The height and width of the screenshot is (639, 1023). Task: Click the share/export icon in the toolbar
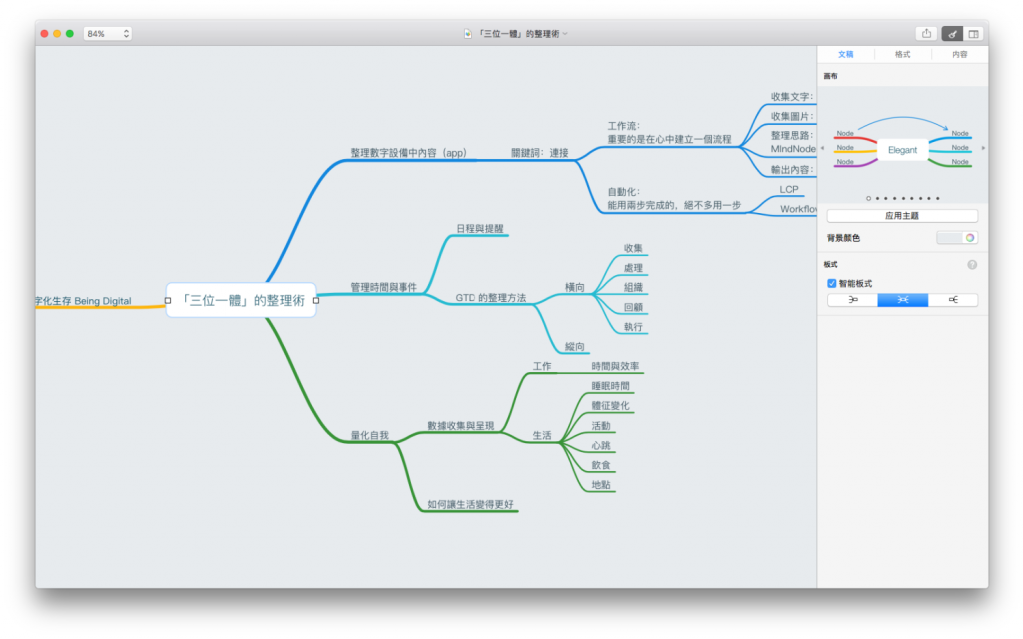pyautogui.click(x=926, y=33)
